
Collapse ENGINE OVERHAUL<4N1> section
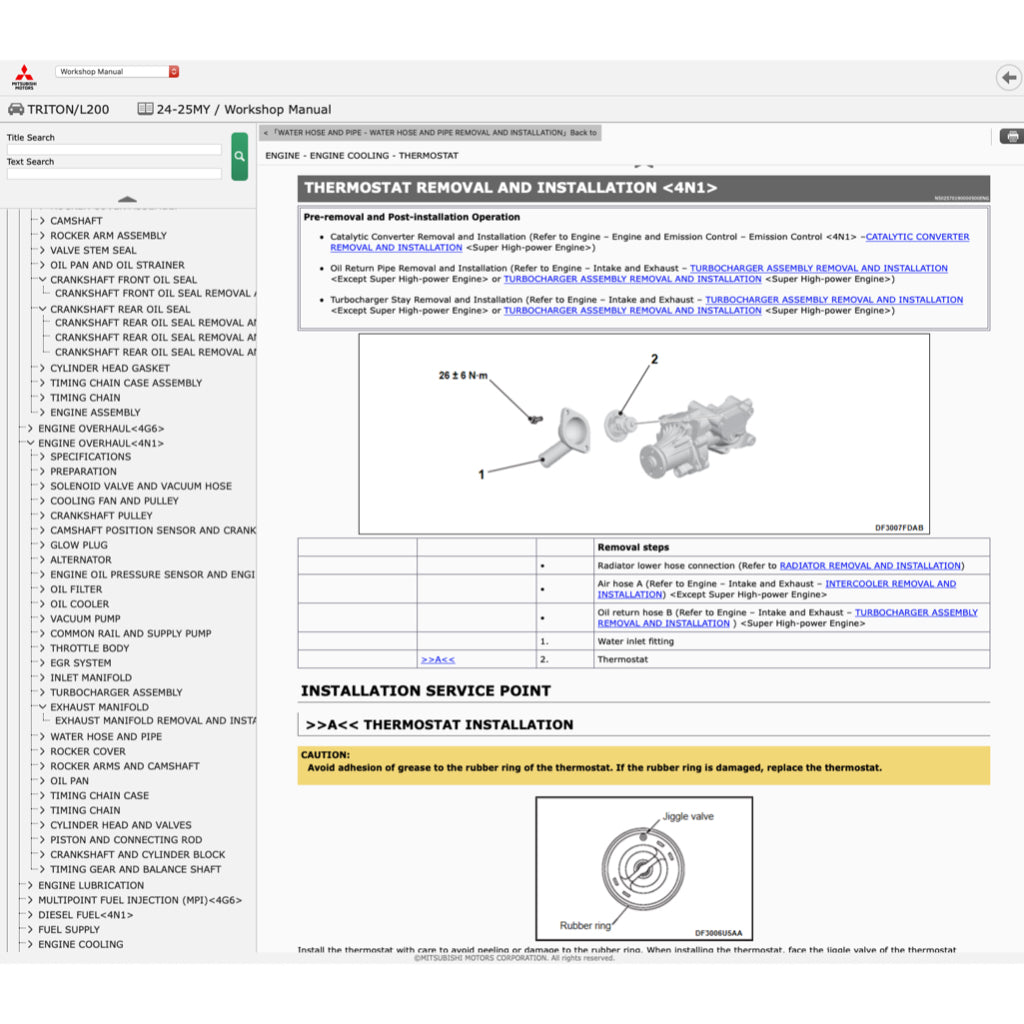click(x=30, y=443)
